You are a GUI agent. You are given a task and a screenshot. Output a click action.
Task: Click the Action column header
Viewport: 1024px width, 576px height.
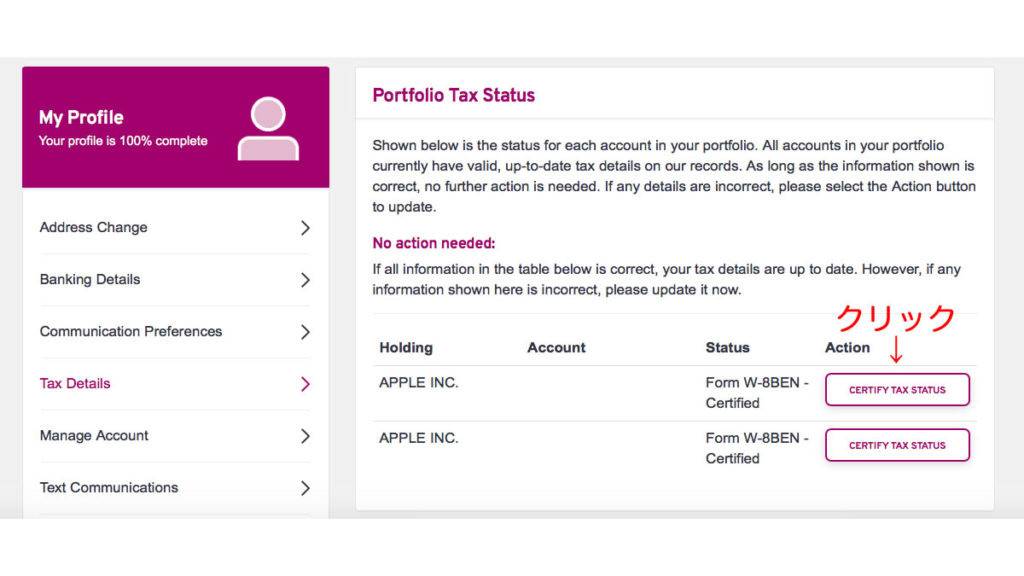[847, 348]
